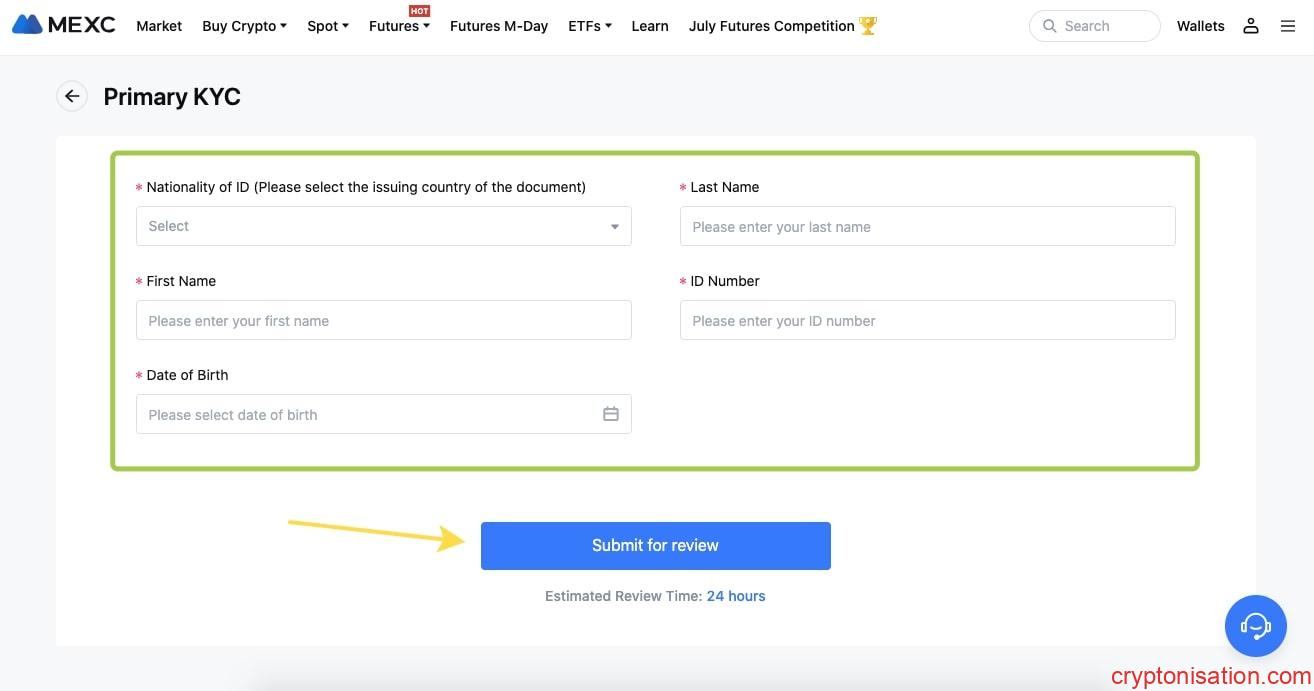The height and width of the screenshot is (691, 1314).
Task: Click the First Name input field
Action: [x=383, y=321]
